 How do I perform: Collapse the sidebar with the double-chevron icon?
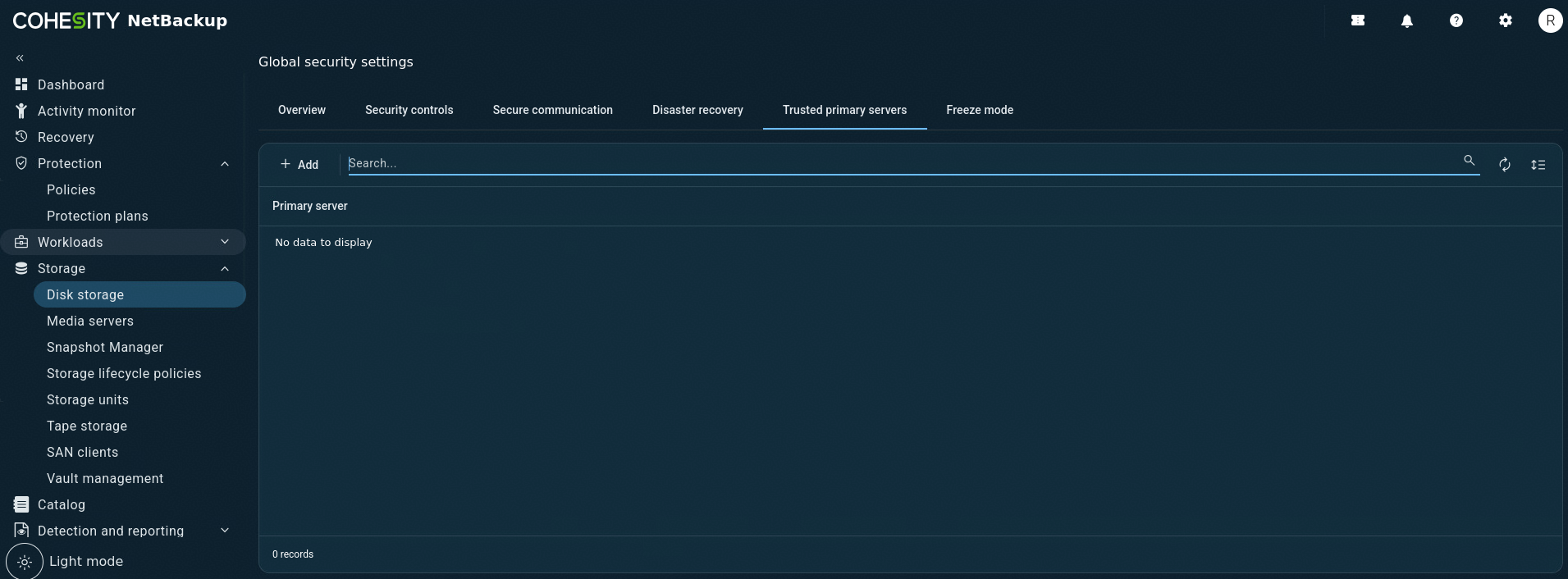[x=20, y=58]
